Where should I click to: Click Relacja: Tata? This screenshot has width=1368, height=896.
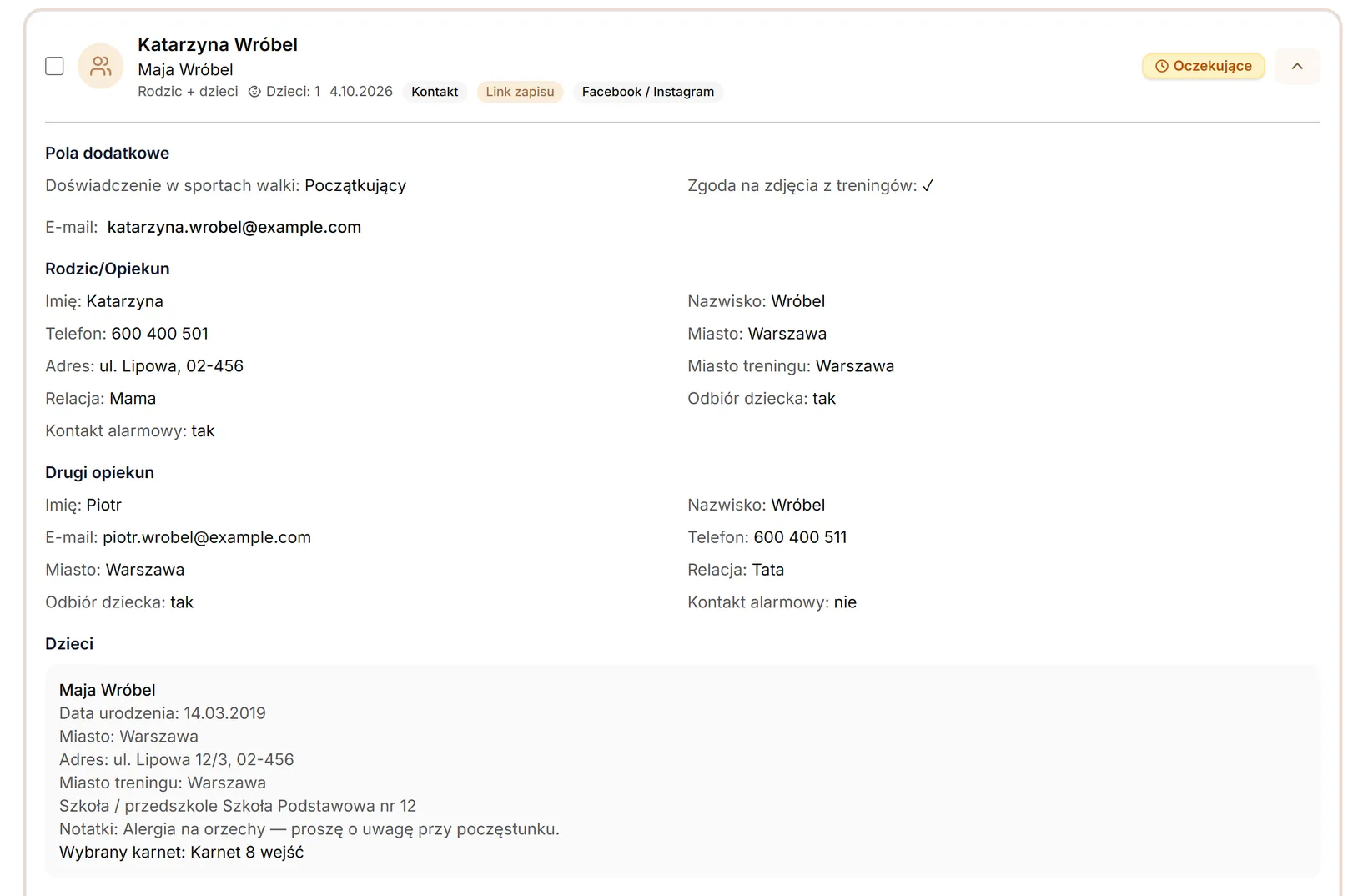click(x=736, y=570)
